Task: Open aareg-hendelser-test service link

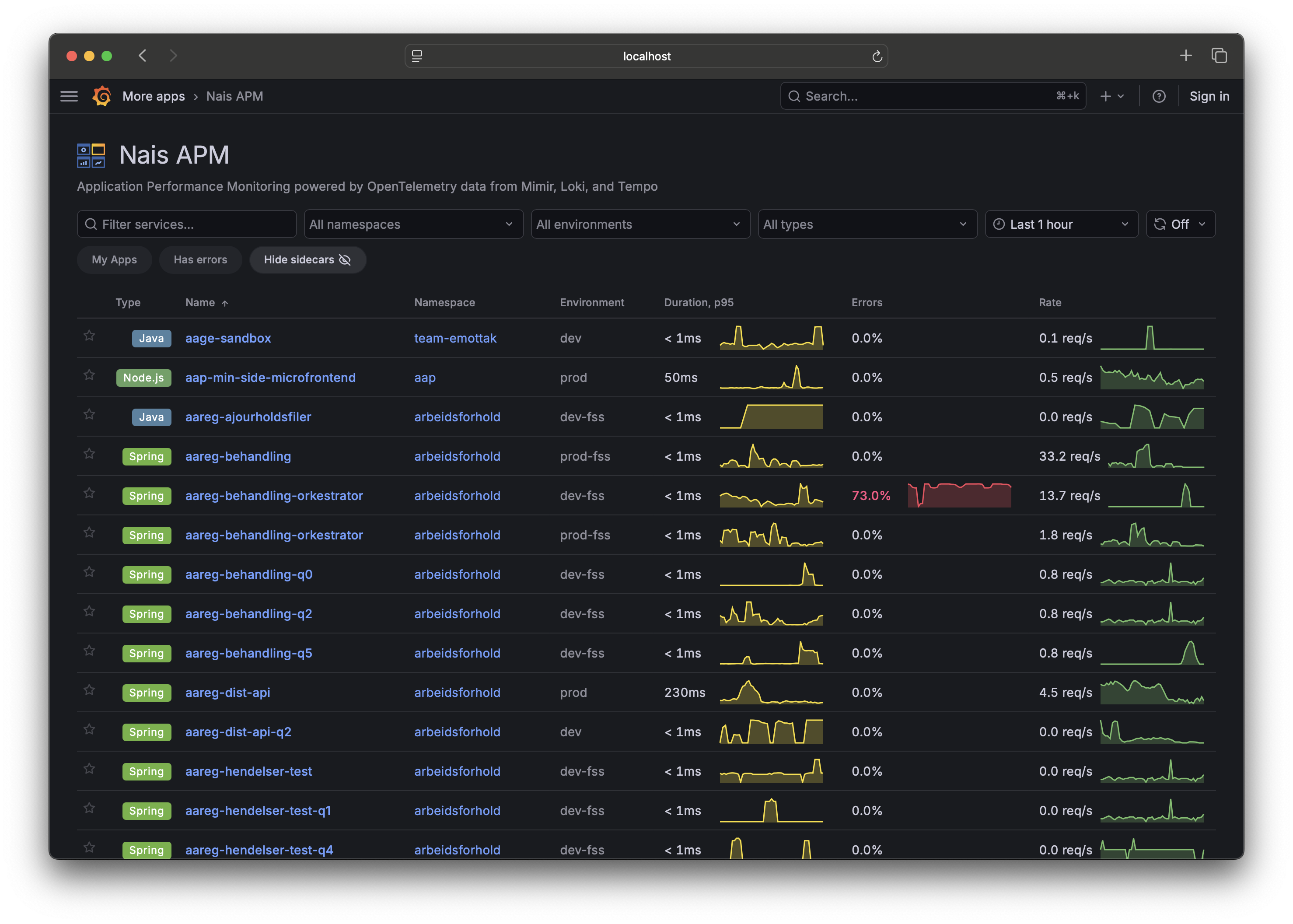Action: coord(248,771)
